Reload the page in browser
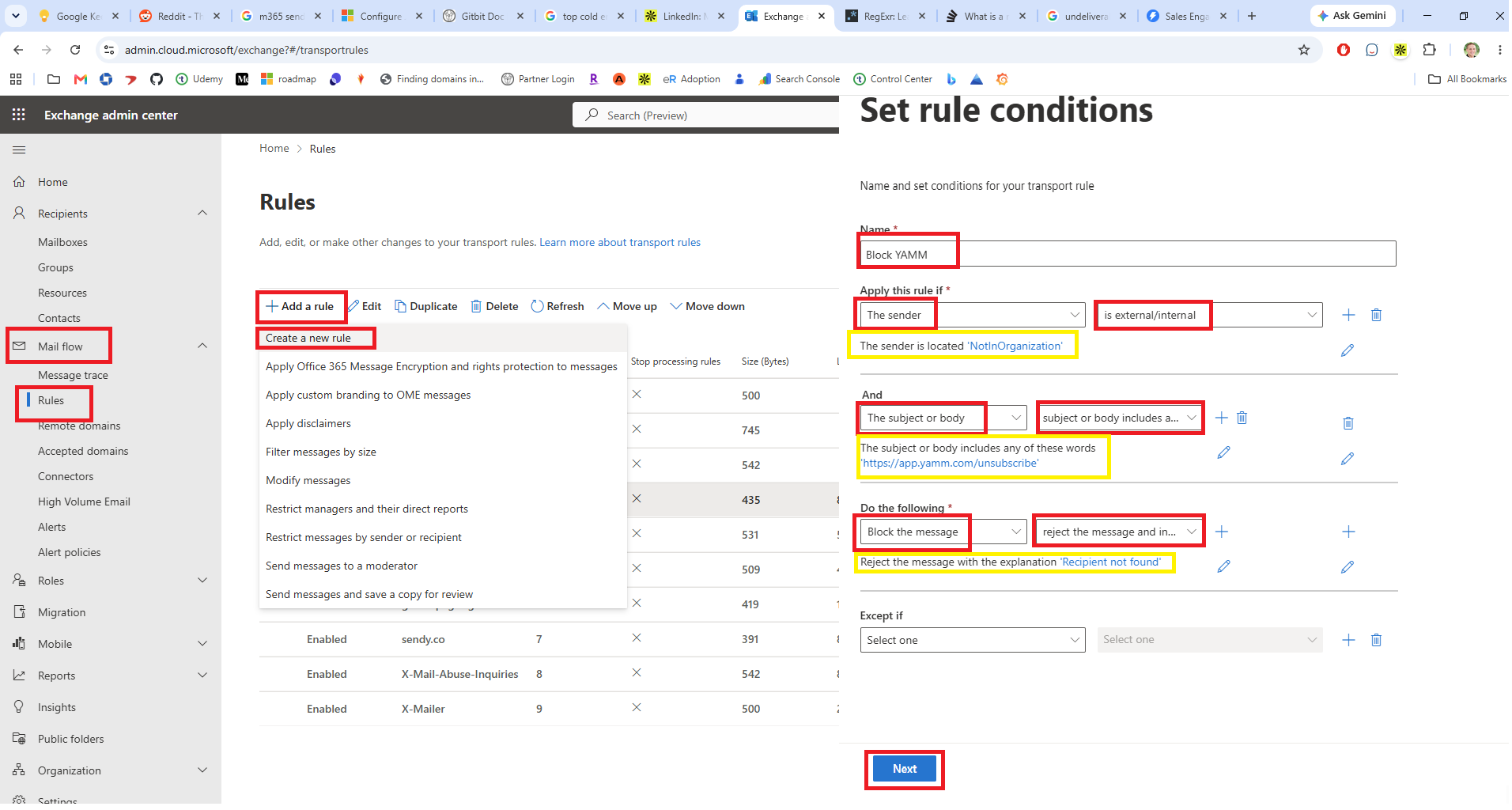Image resolution: width=1512 pixels, height=810 pixels. pyautogui.click(x=75, y=50)
